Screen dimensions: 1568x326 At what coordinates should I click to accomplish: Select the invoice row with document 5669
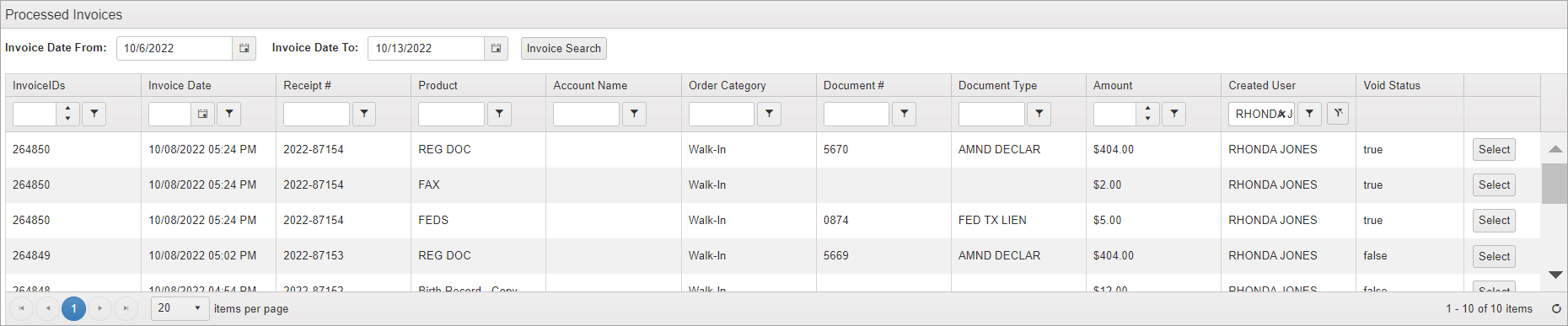pyautogui.click(x=1494, y=256)
